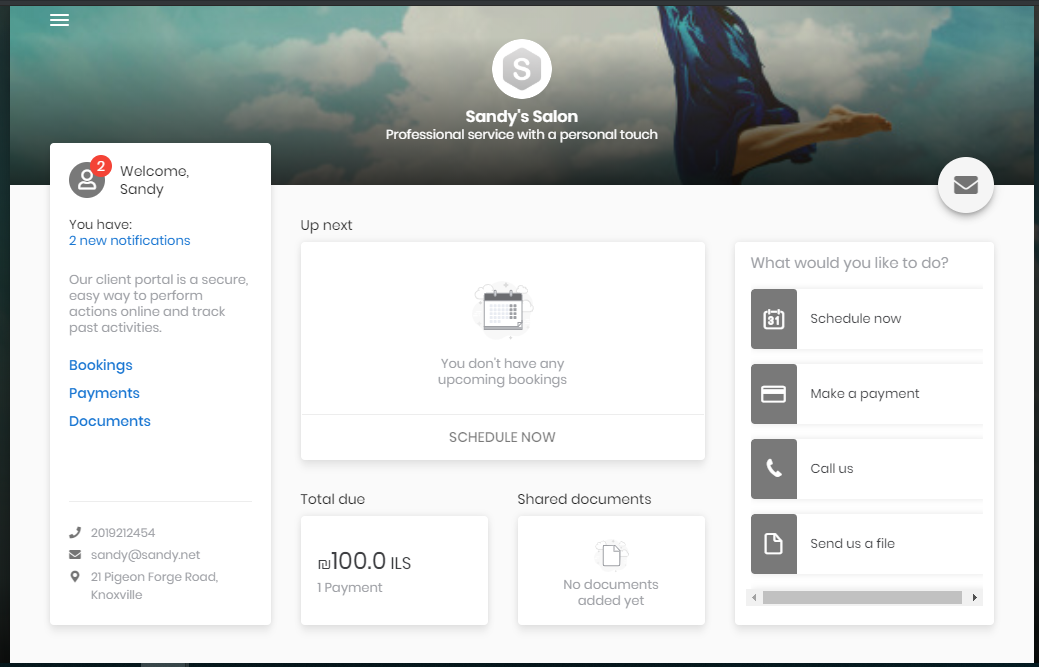Open the hamburger menu
Screen dimensions: 1039x667
coord(59,20)
